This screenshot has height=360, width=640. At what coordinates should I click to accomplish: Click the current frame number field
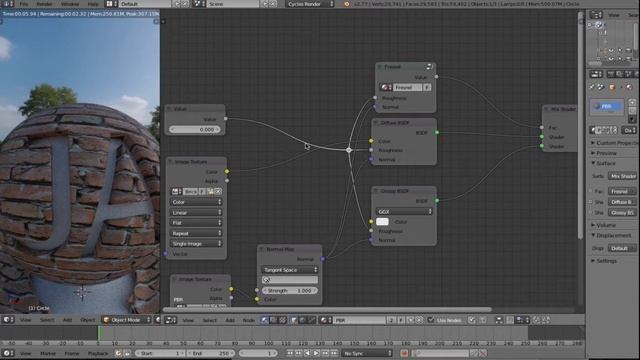point(258,353)
